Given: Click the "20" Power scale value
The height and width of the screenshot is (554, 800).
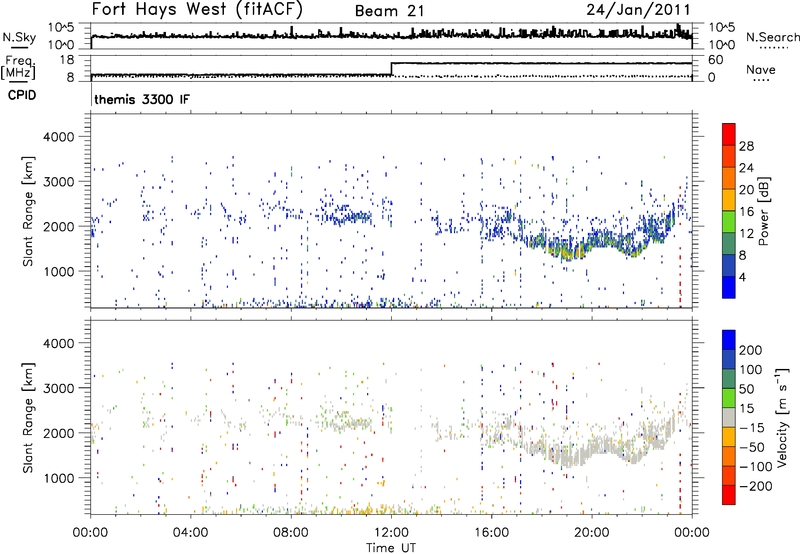Looking at the screenshot, I should pyautogui.click(x=746, y=190).
